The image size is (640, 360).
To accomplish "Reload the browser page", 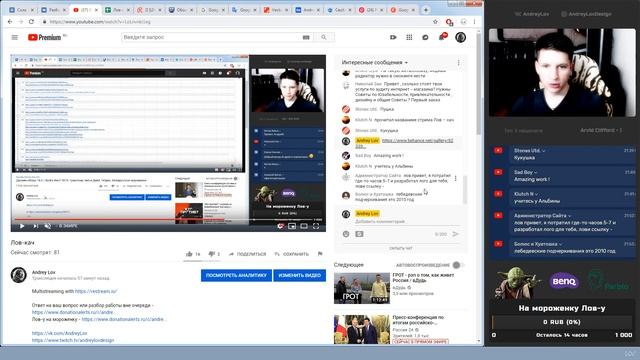I will pyautogui.click(x=31, y=22).
